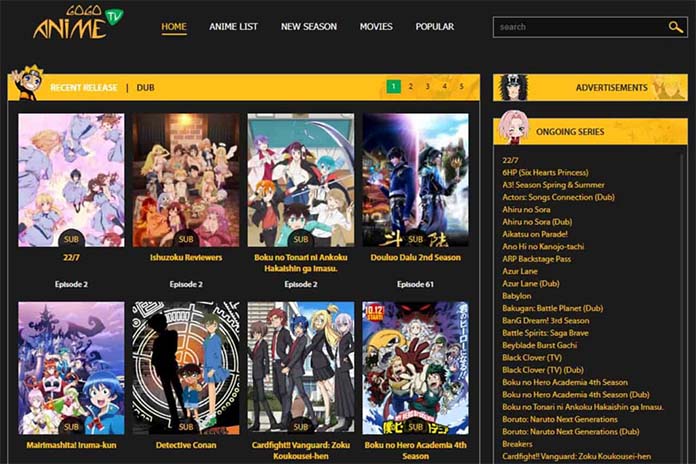Open Battle Spirits: Saga Brave link

click(545, 333)
